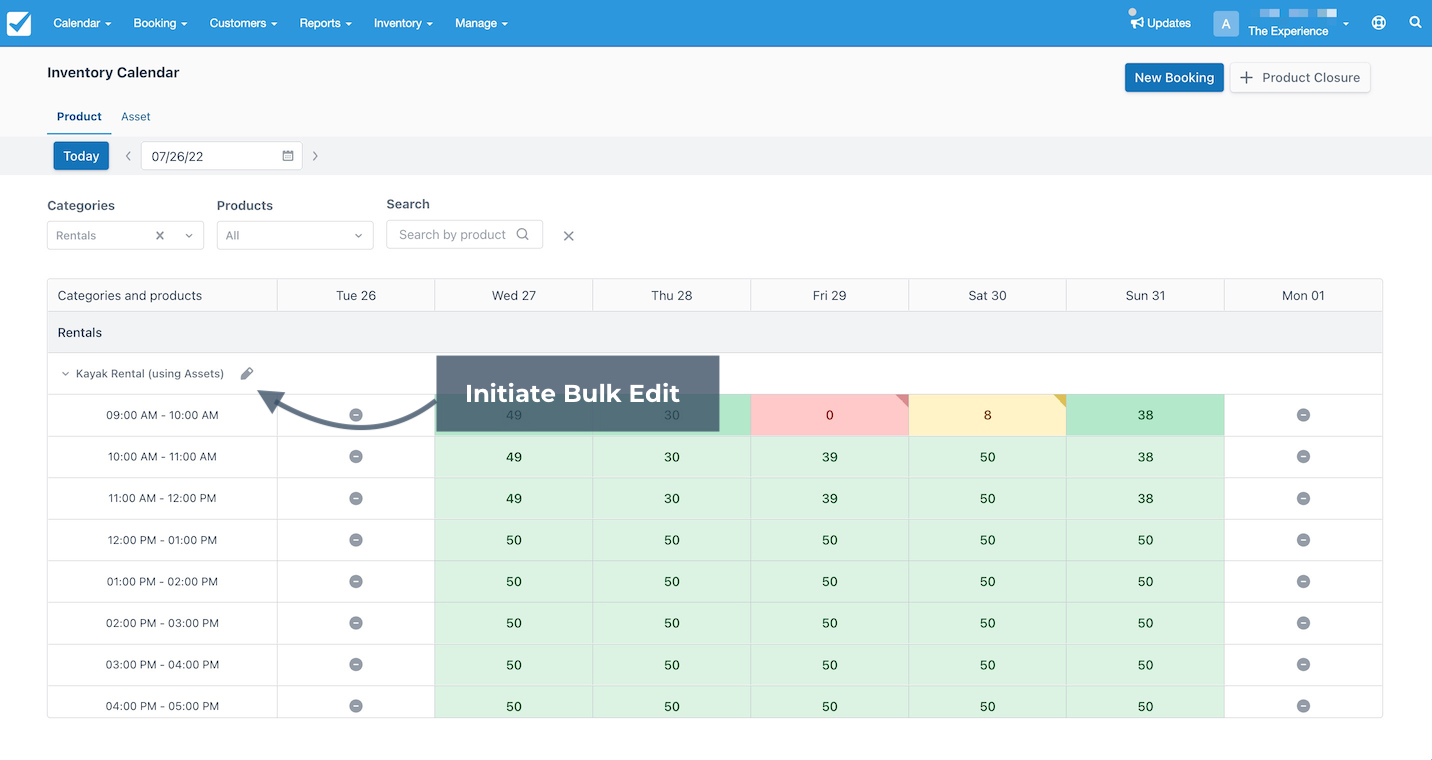The image size is (1432, 760).
Task: Click unavailable icon Tue 26 at 09:00 AM
Action: 356,415
